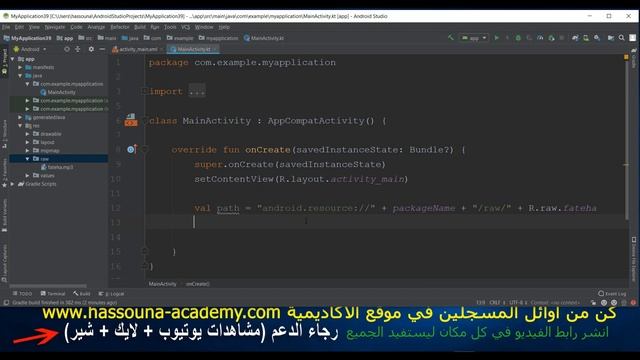Click the Project panel horizontal scrollbar
Viewport: 640px width, 360px height.
point(48,286)
